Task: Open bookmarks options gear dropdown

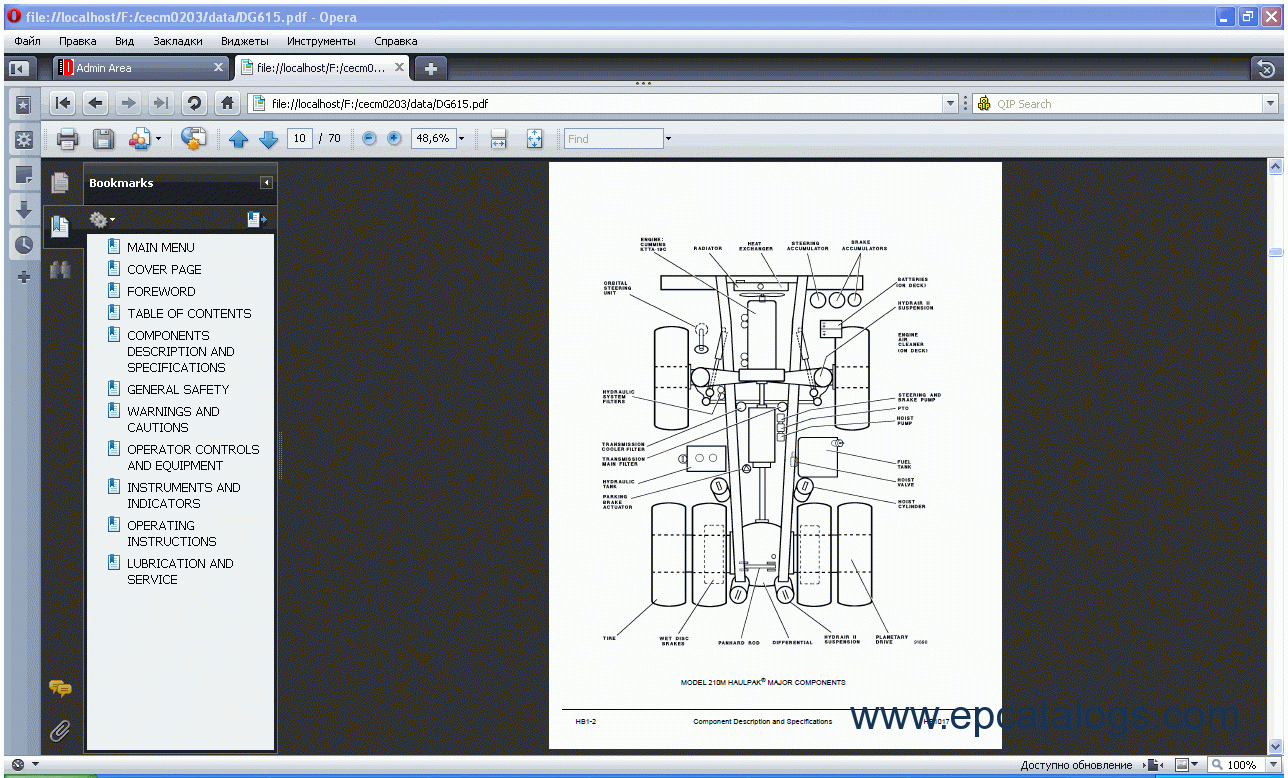Action: click(102, 219)
